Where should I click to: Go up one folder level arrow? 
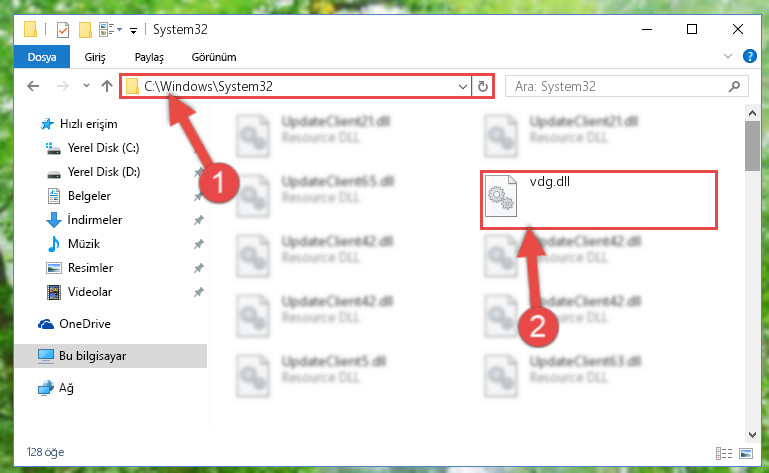pyautogui.click(x=106, y=86)
